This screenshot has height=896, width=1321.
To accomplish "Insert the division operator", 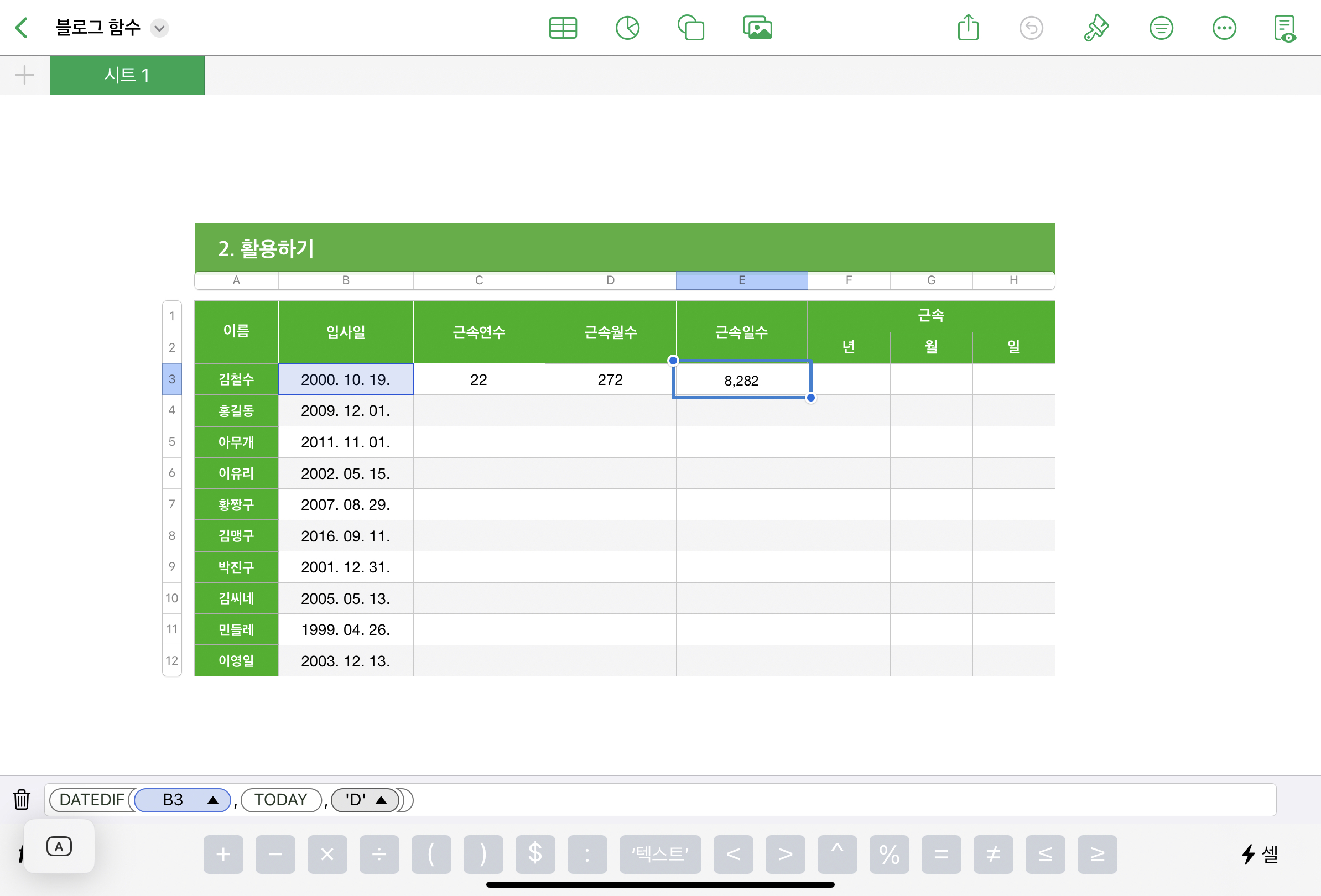I will pos(379,854).
